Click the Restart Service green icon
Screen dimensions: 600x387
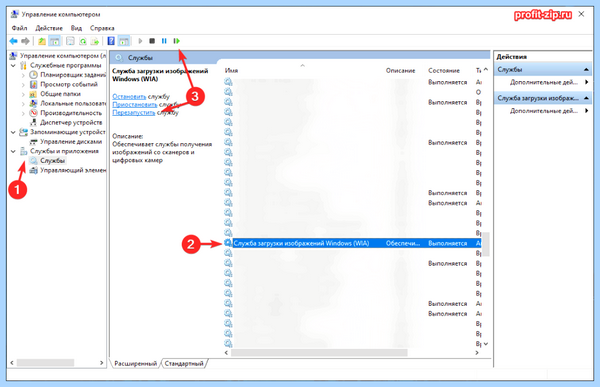pyautogui.click(x=176, y=41)
